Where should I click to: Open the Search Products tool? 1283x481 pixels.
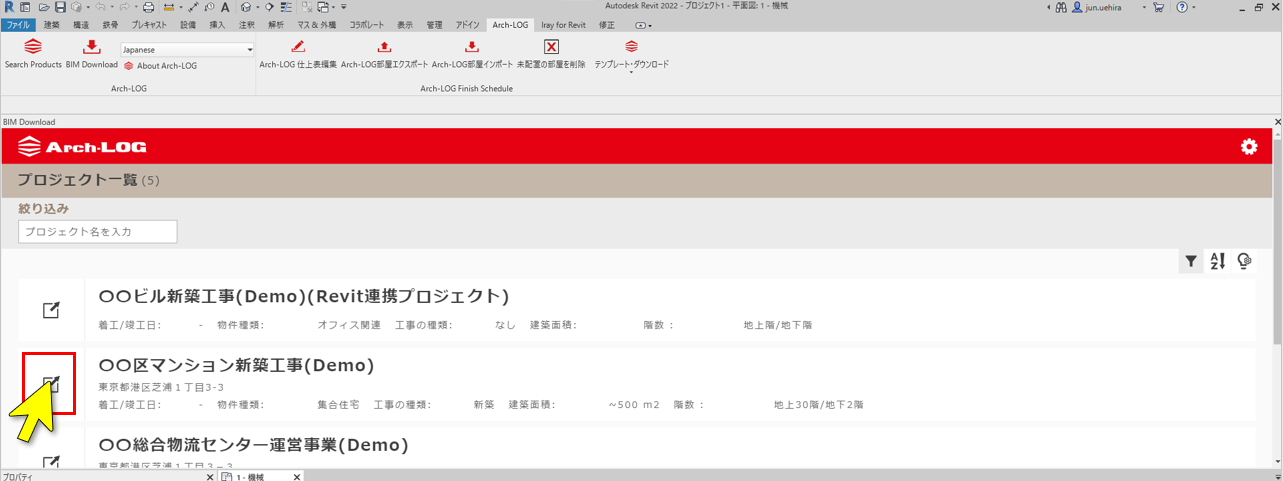coord(33,54)
